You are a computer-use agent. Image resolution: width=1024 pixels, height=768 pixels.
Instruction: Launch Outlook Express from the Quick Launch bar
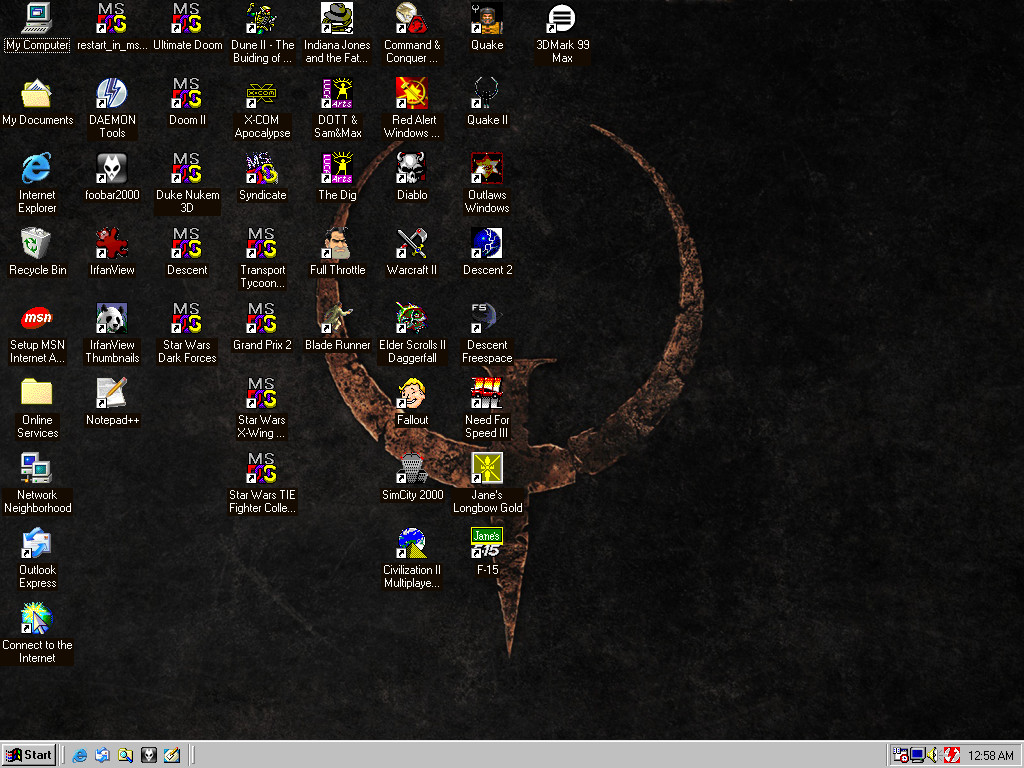[x=102, y=755]
